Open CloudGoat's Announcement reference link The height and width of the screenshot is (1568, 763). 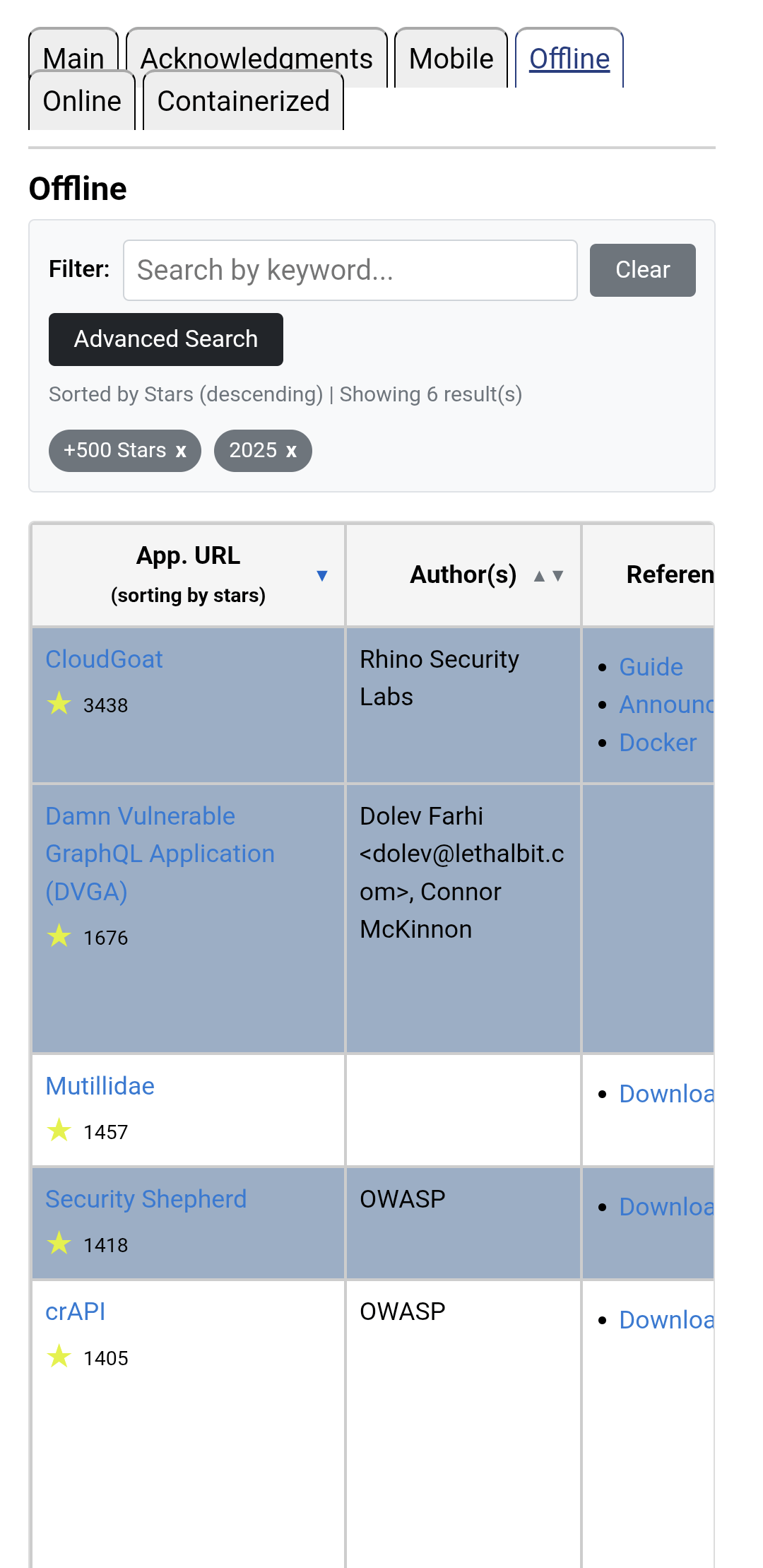666,704
